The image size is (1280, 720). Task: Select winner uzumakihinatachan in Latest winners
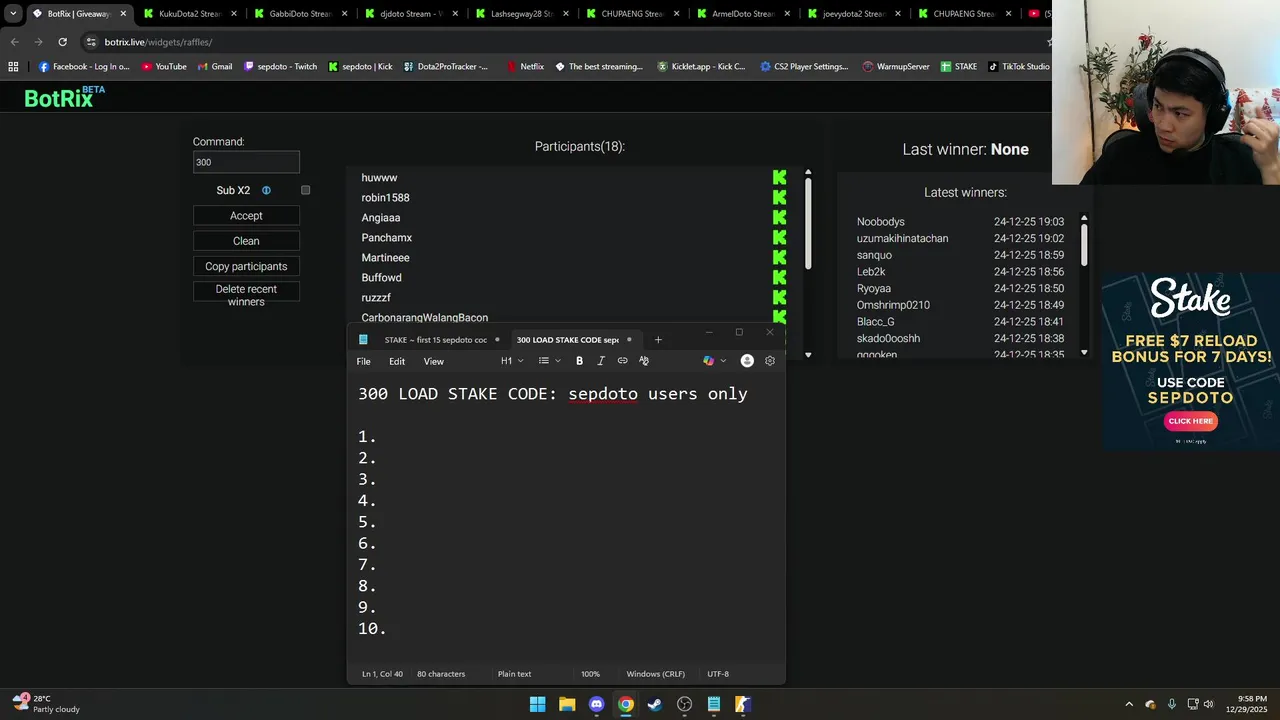[x=903, y=238]
